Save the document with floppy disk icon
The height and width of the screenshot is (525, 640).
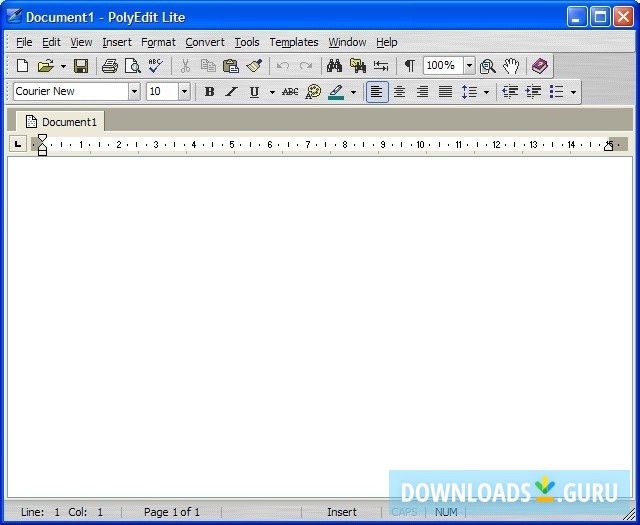coord(81,66)
